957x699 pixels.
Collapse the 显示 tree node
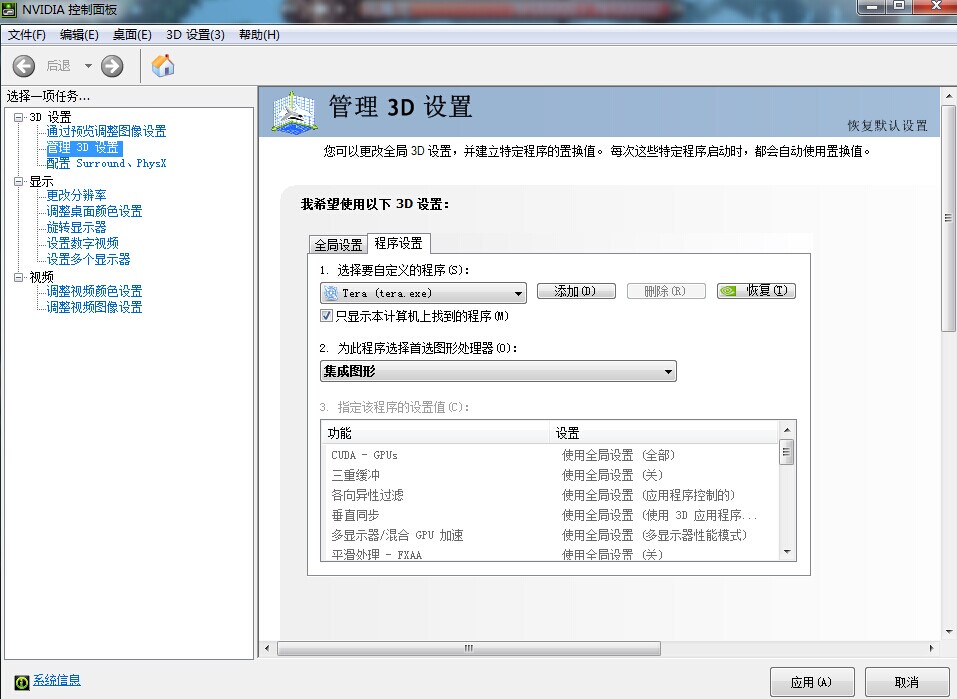[19, 181]
